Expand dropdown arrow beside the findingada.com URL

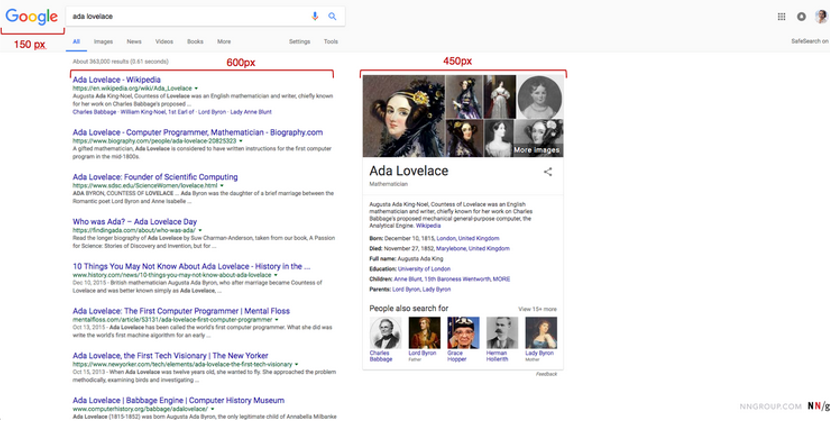click(x=201, y=230)
